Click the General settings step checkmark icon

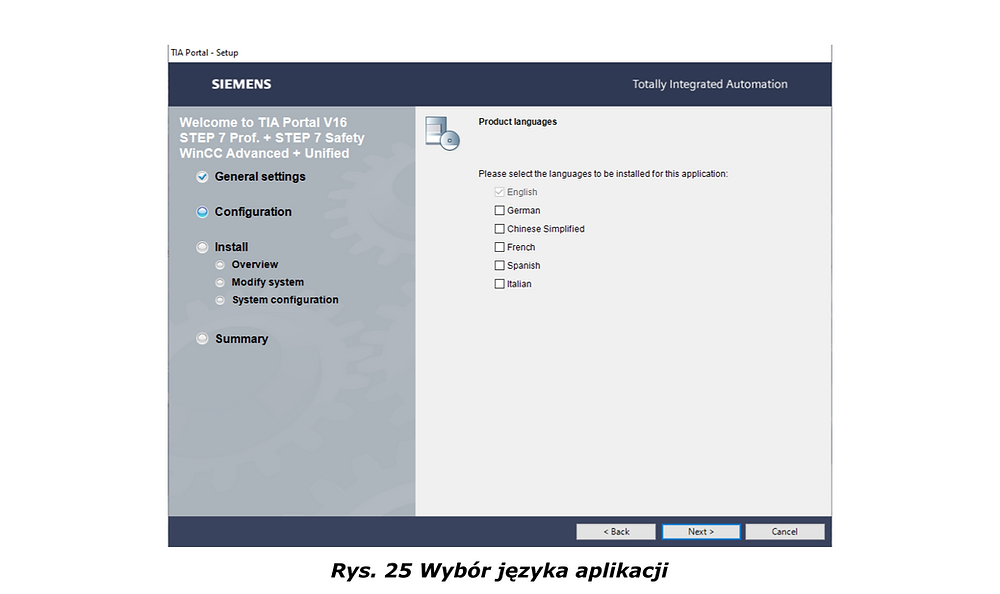click(202, 177)
